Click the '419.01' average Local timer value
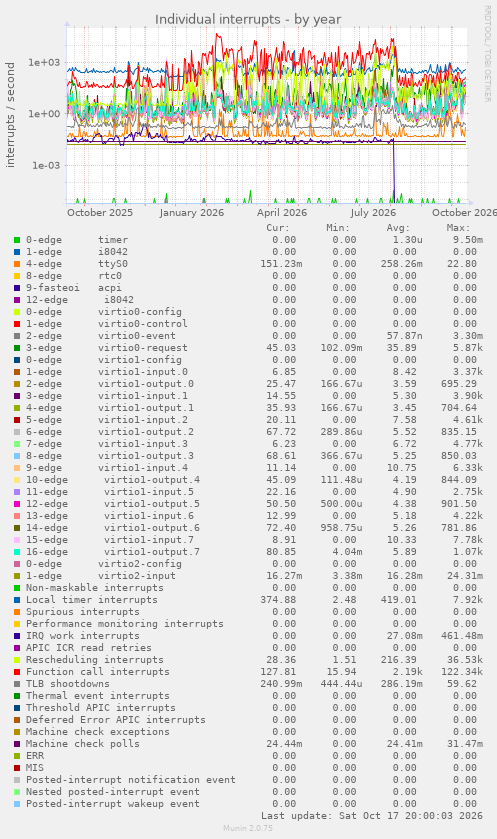 point(399,600)
